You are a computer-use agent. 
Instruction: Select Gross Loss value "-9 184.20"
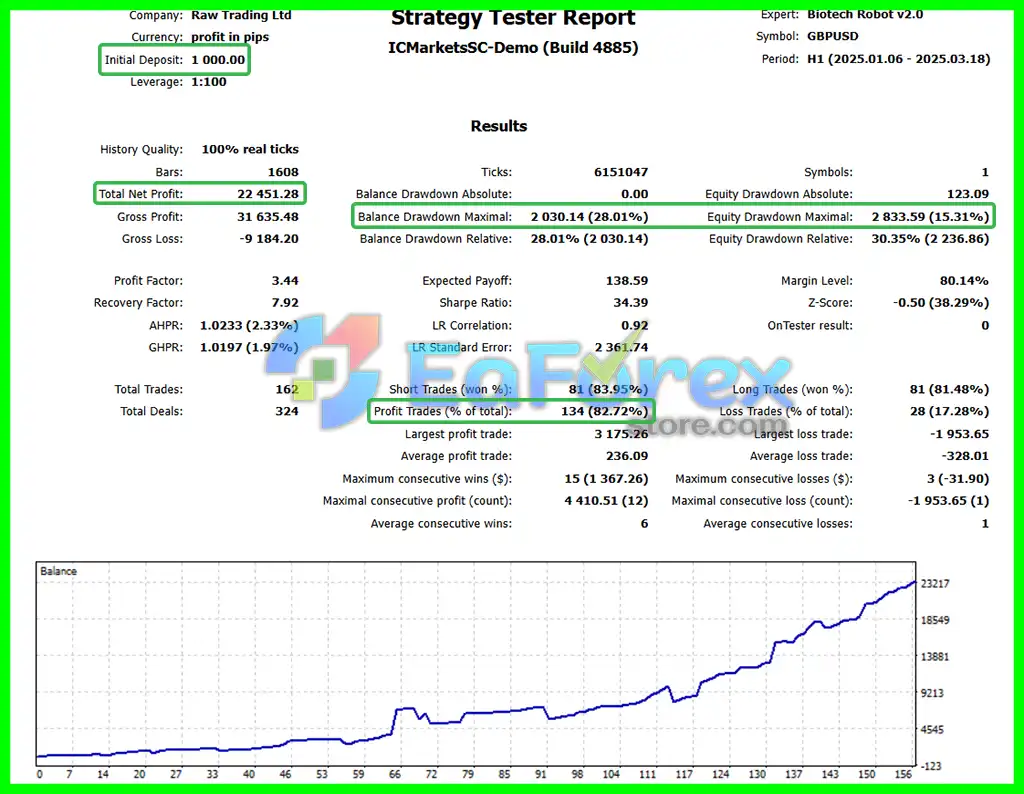[x=269, y=239]
